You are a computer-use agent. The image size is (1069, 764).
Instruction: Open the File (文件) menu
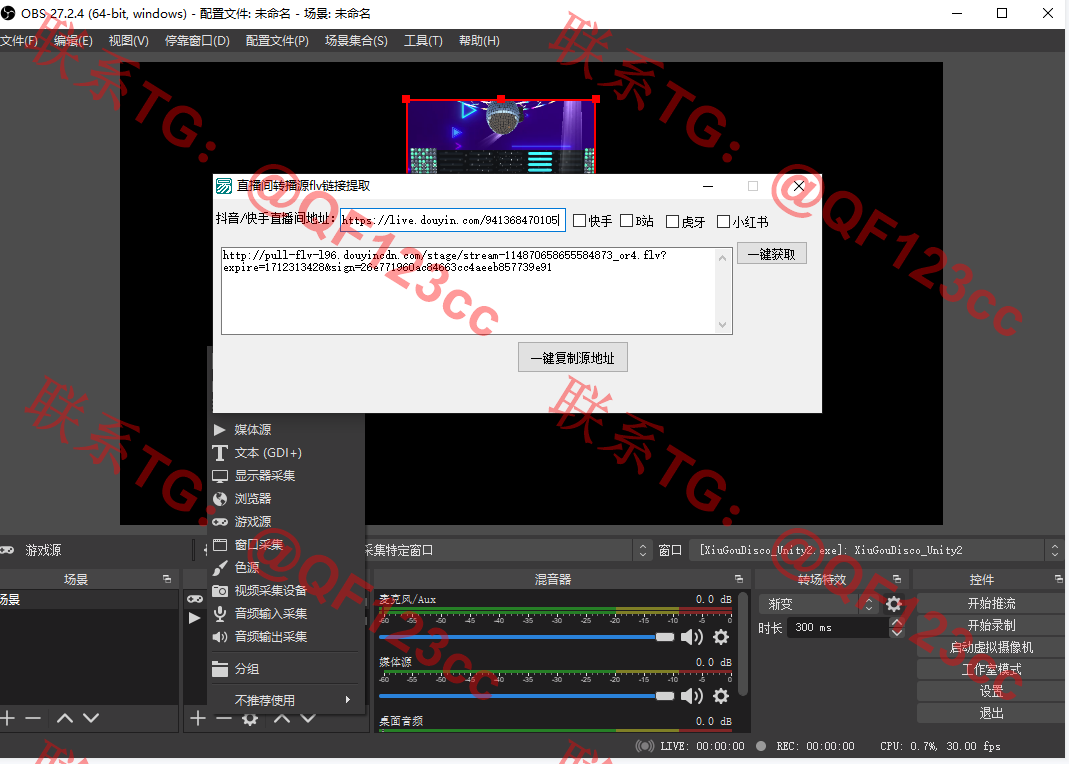coord(18,41)
